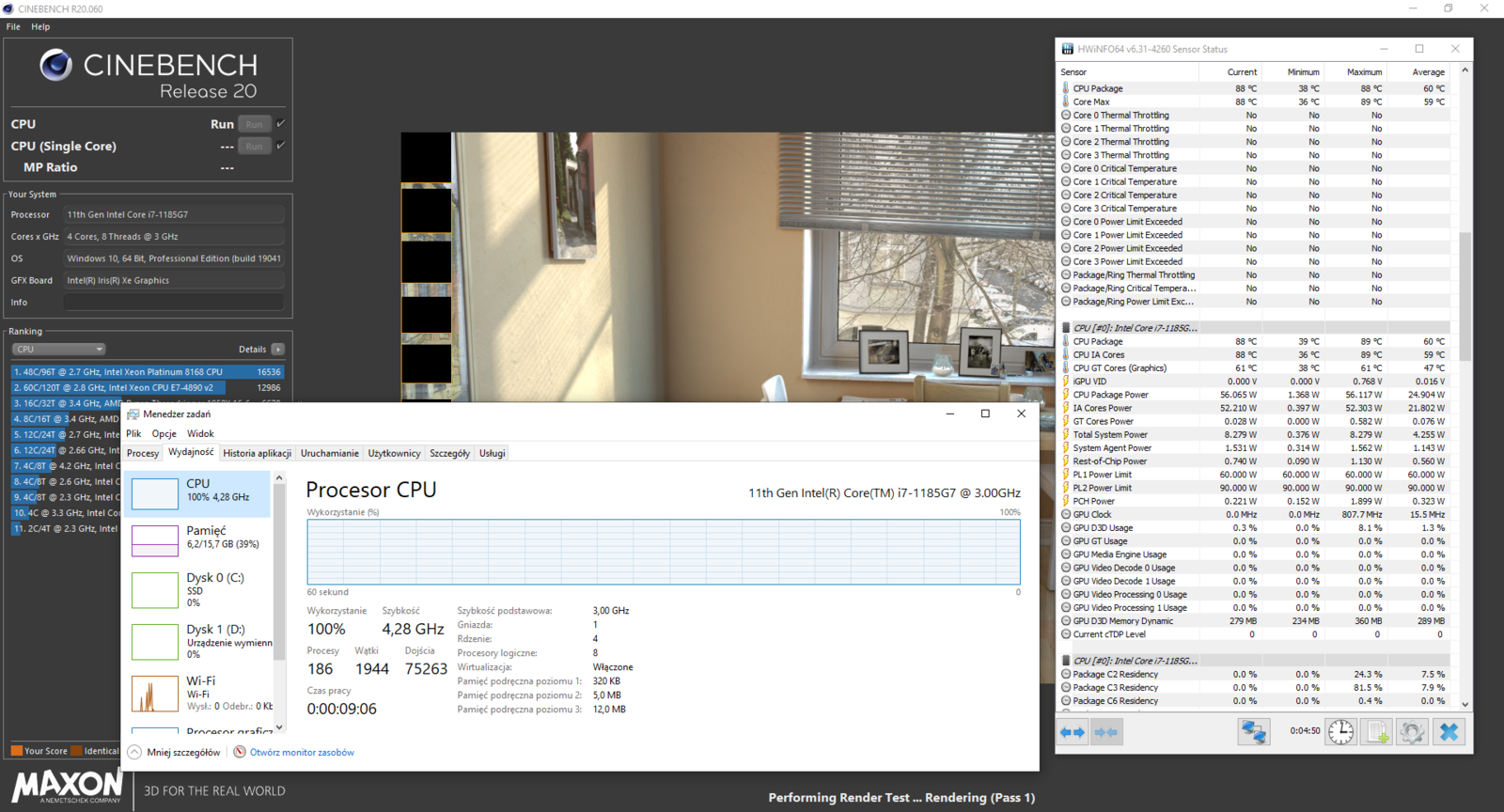
Task: Reset HWiNFO elapsed time clock icon
Action: (1341, 731)
